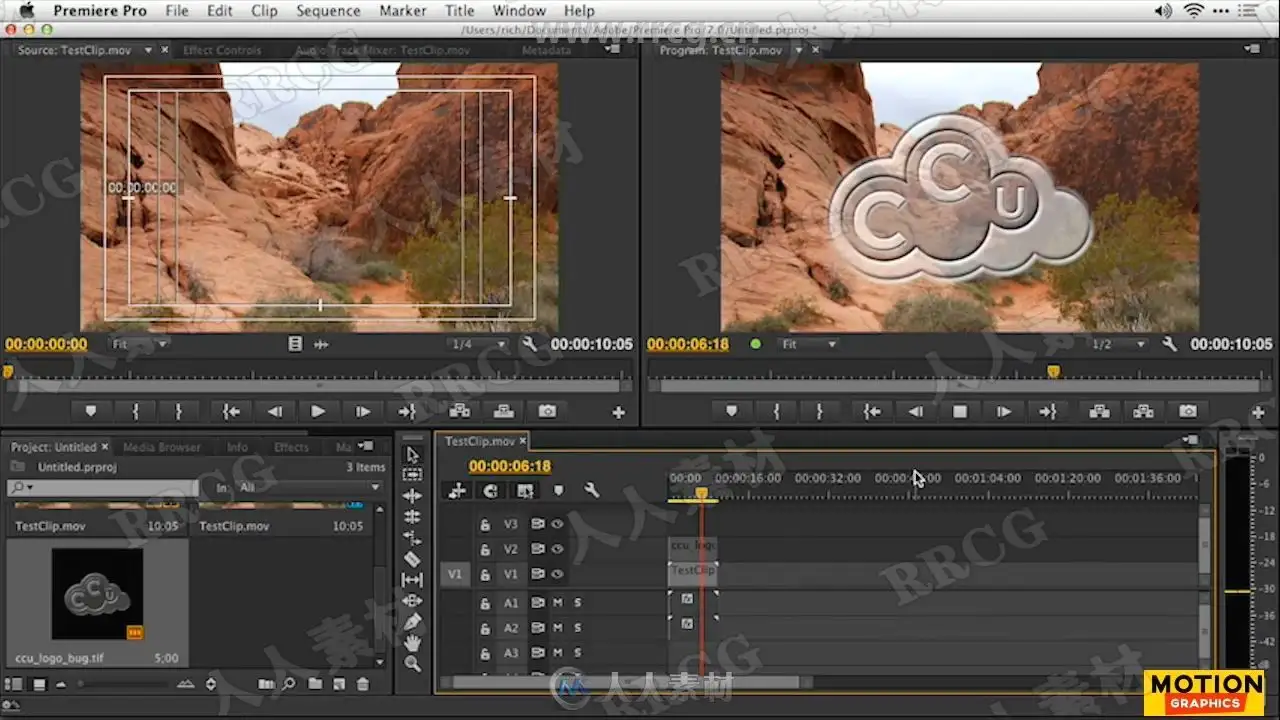
Task: Open Program monitor Fit zoom dropdown
Action: tap(808, 344)
